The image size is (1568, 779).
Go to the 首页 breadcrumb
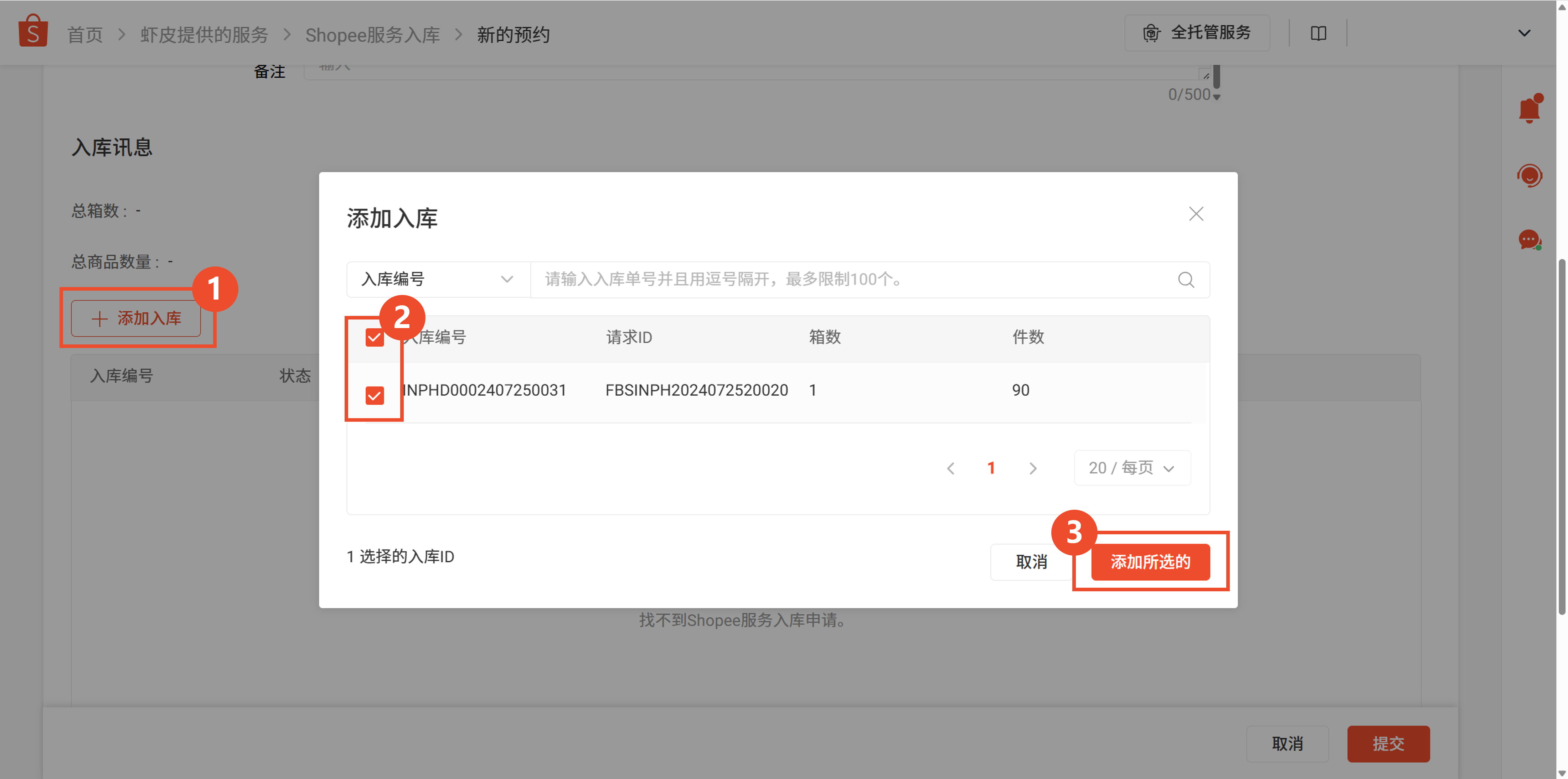(84, 35)
